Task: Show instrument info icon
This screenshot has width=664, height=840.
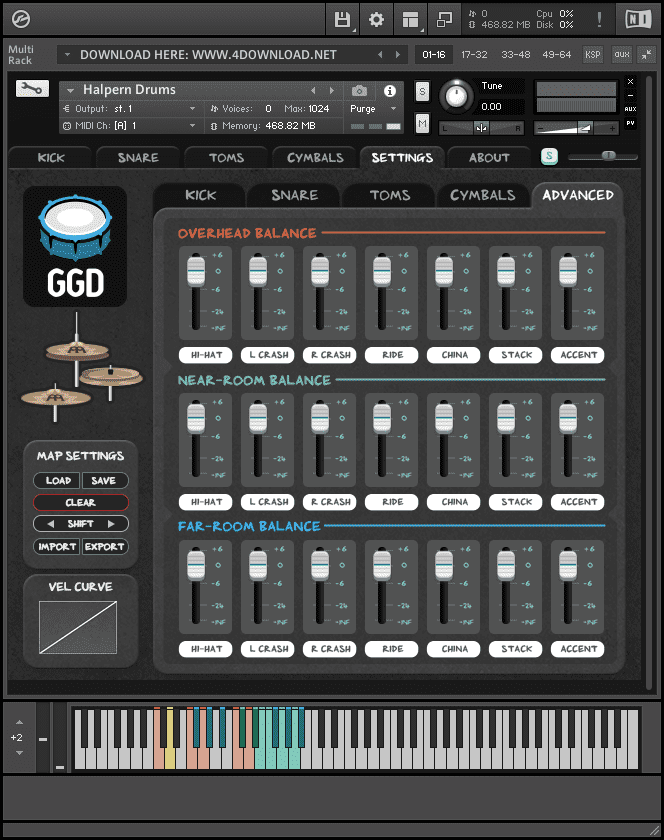Action: (390, 91)
